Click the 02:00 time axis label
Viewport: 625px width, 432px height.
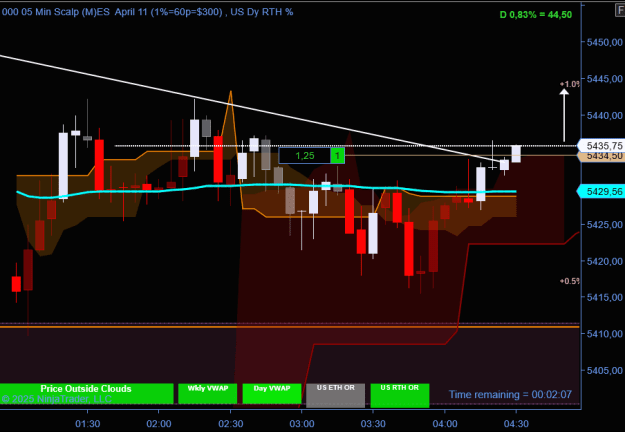(x=159, y=424)
